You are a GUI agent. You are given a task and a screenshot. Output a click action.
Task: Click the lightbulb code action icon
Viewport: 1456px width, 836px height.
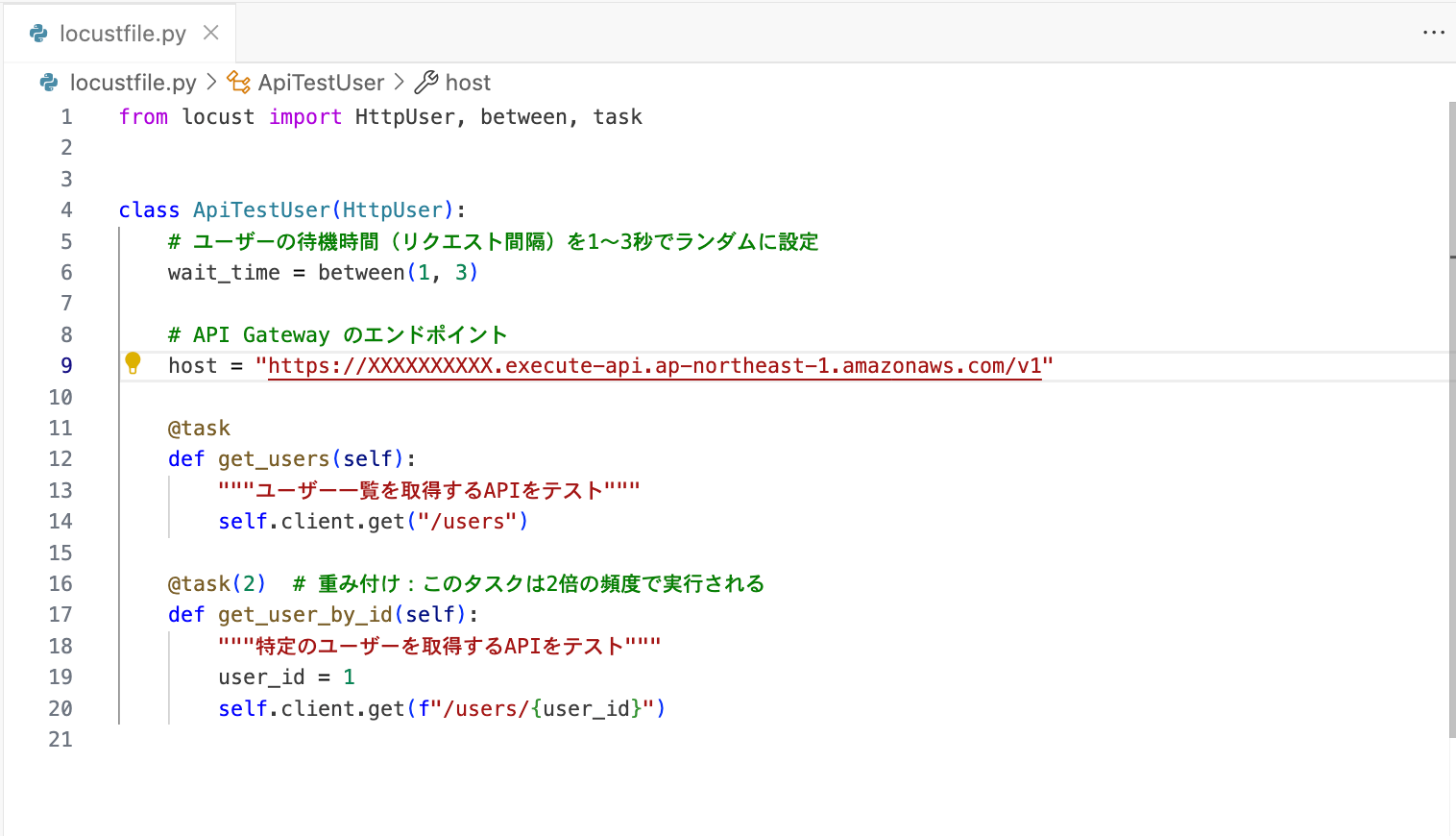point(133,362)
